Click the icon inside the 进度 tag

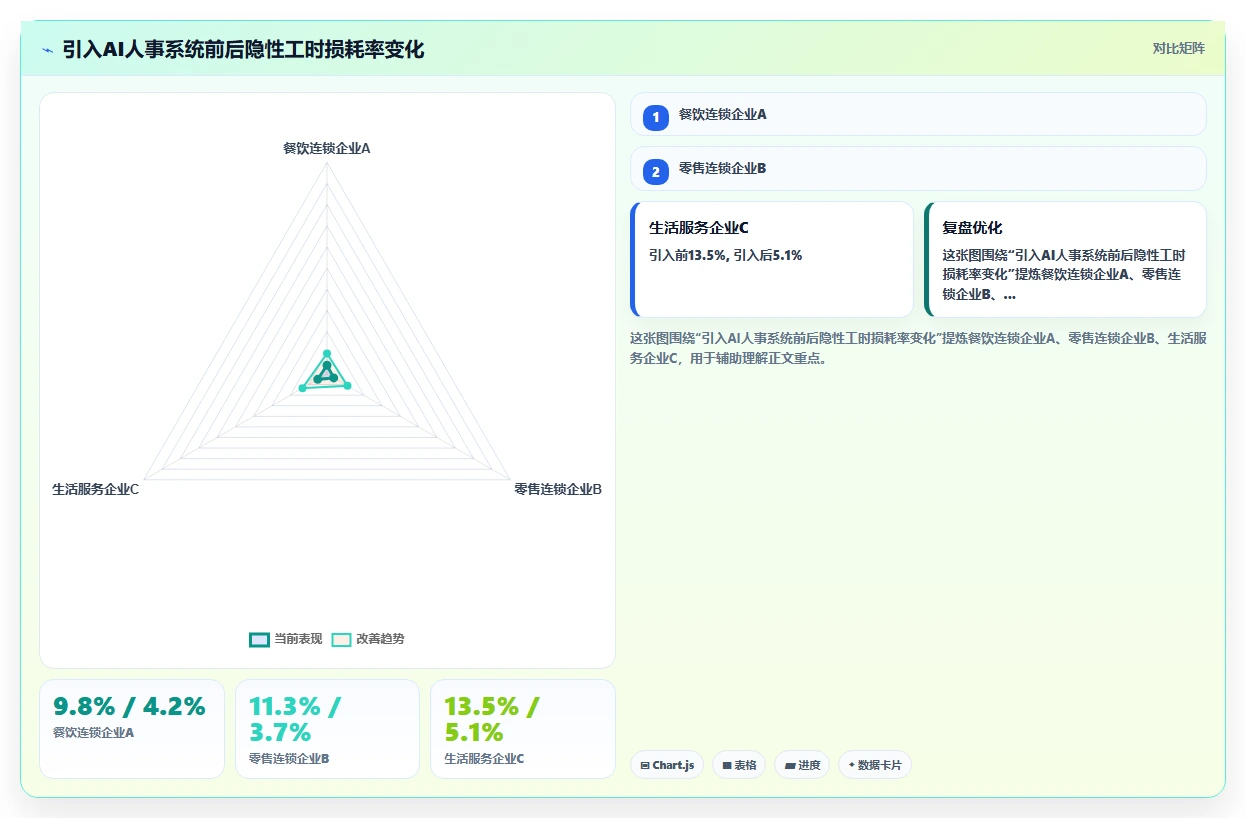tap(790, 766)
